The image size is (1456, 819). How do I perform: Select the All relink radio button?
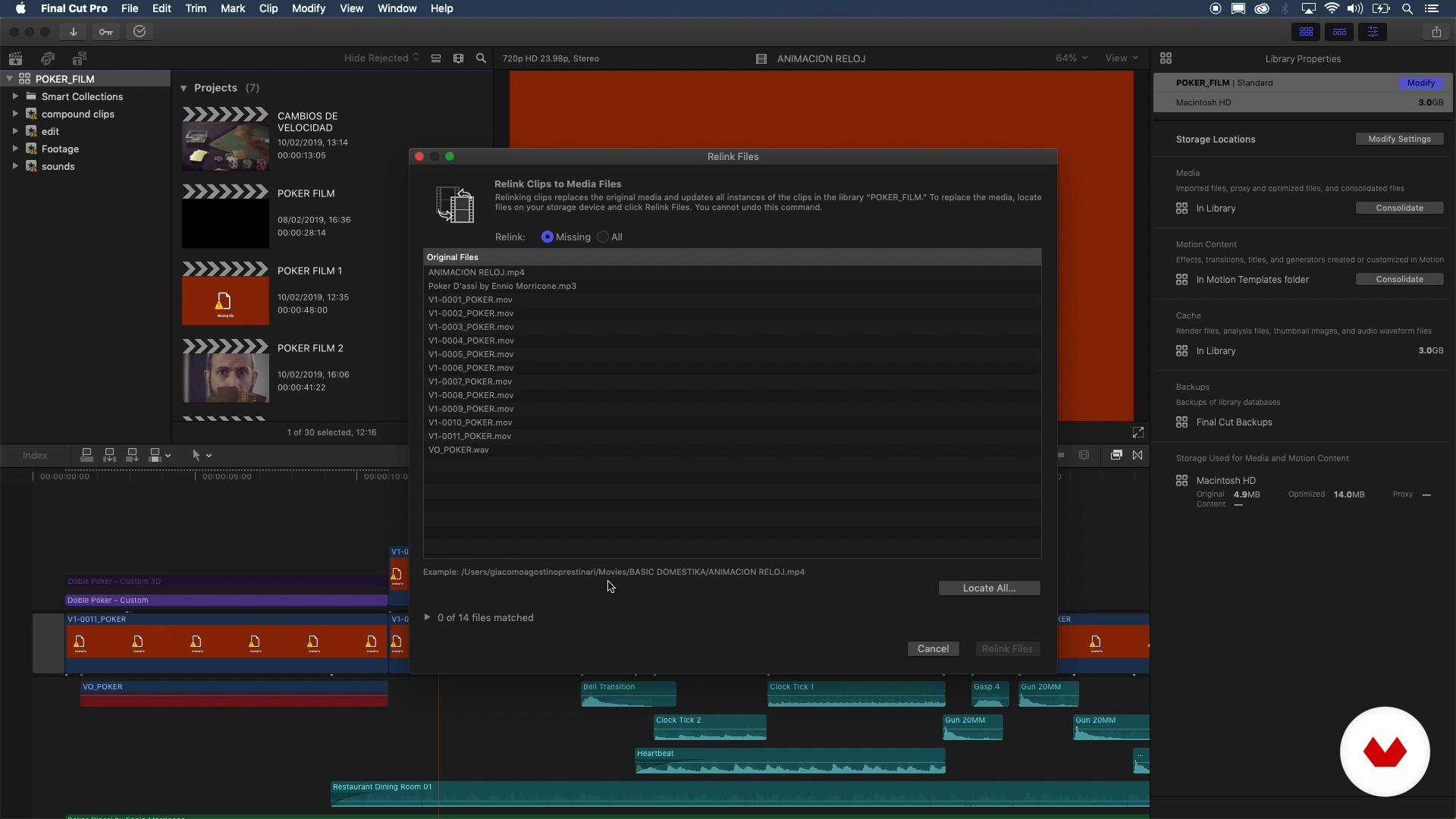603,237
